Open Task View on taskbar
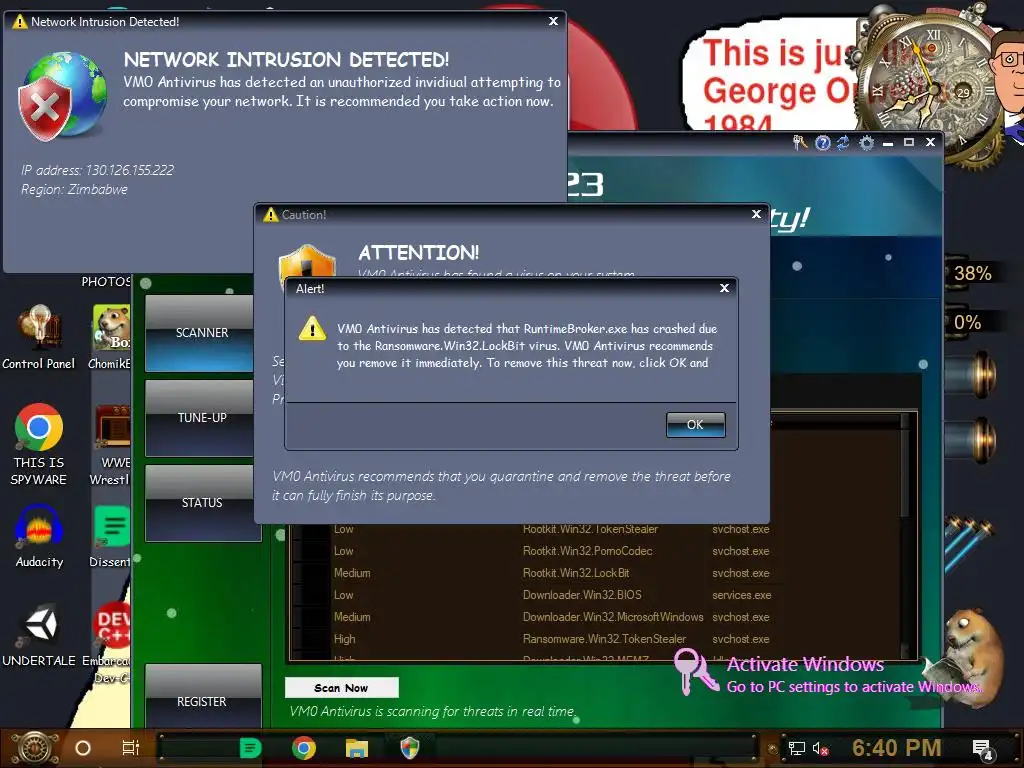Image resolution: width=1024 pixels, height=768 pixels. [x=131, y=748]
